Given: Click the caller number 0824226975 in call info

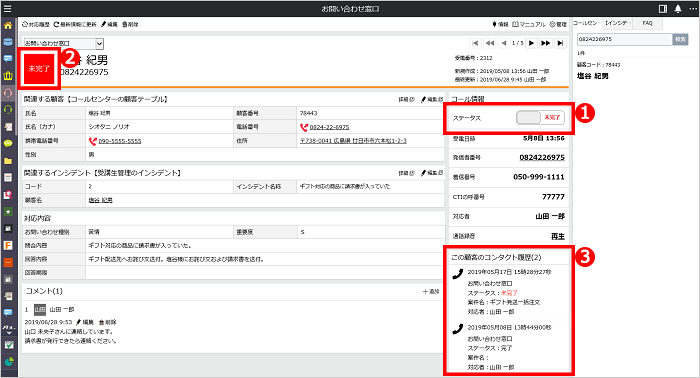Looking at the screenshot, I should 542,158.
